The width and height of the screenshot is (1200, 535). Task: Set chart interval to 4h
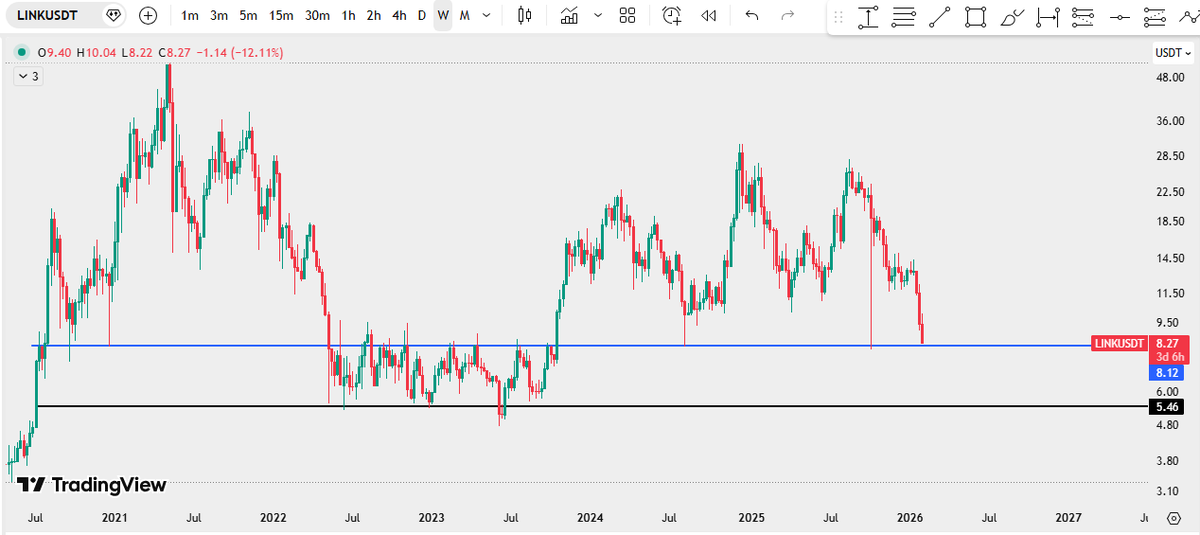399,15
